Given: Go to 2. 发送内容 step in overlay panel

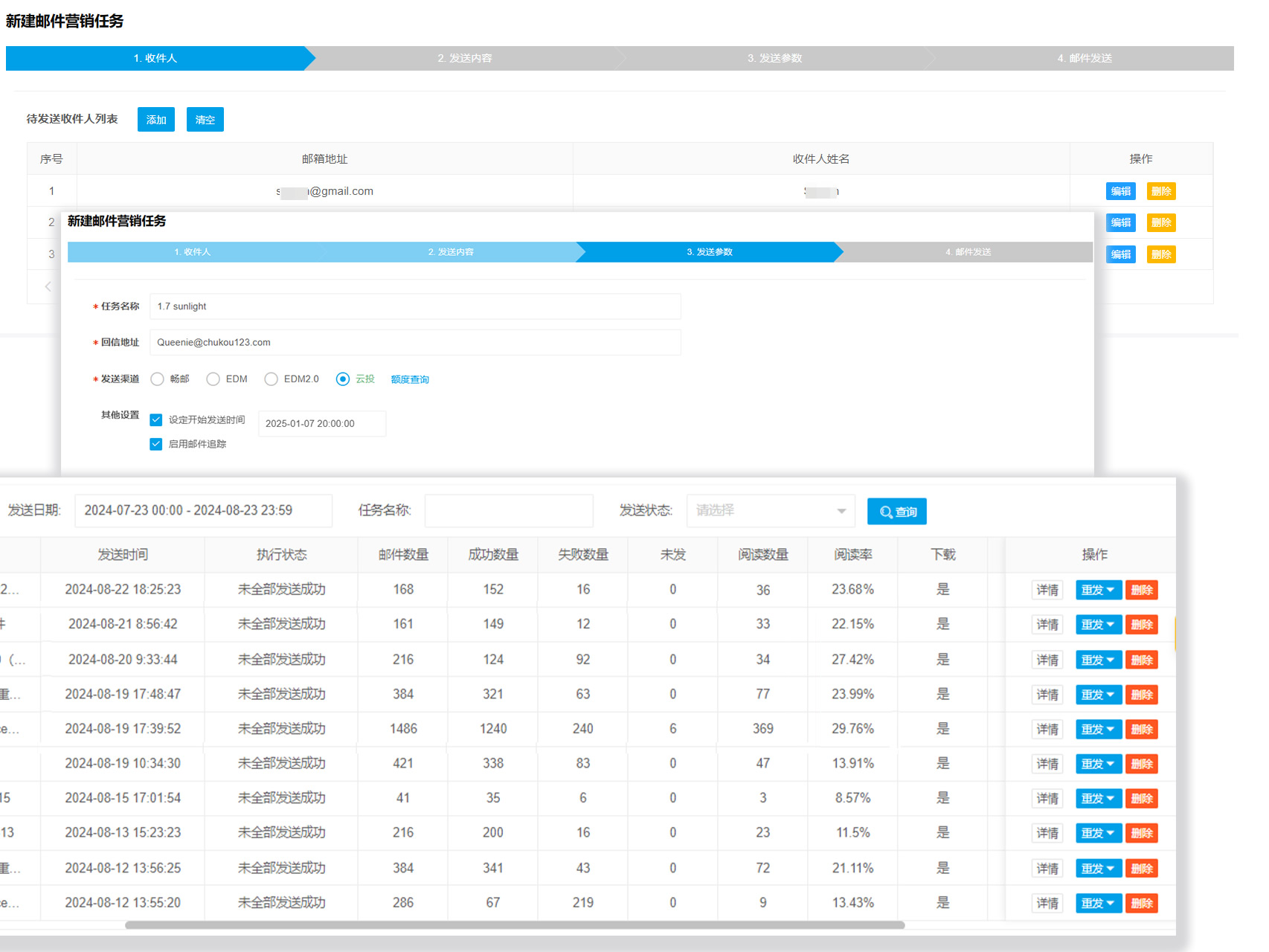Looking at the screenshot, I should (451, 252).
